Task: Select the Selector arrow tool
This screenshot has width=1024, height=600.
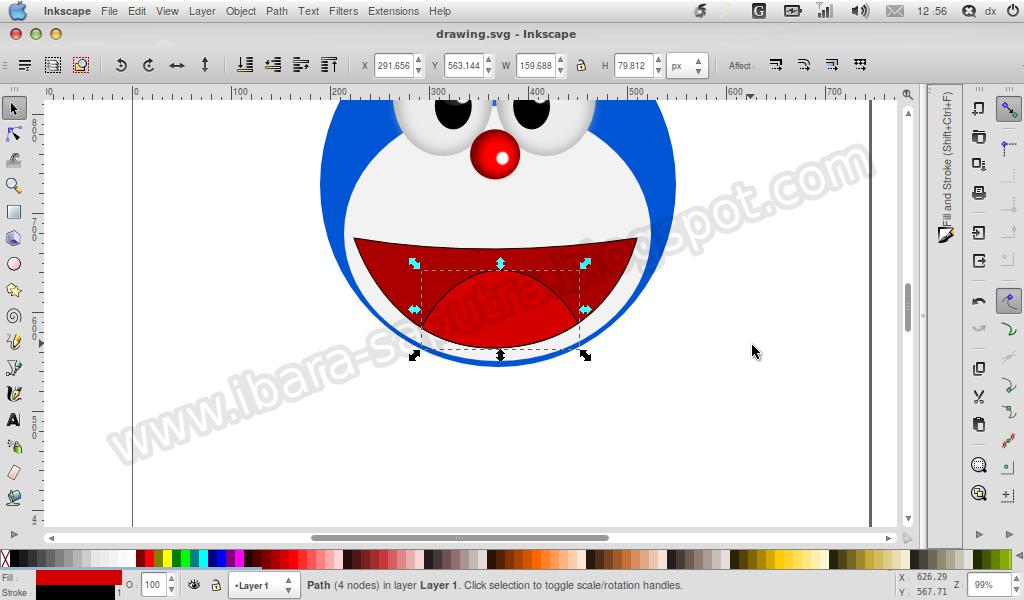Action: pyautogui.click(x=14, y=108)
